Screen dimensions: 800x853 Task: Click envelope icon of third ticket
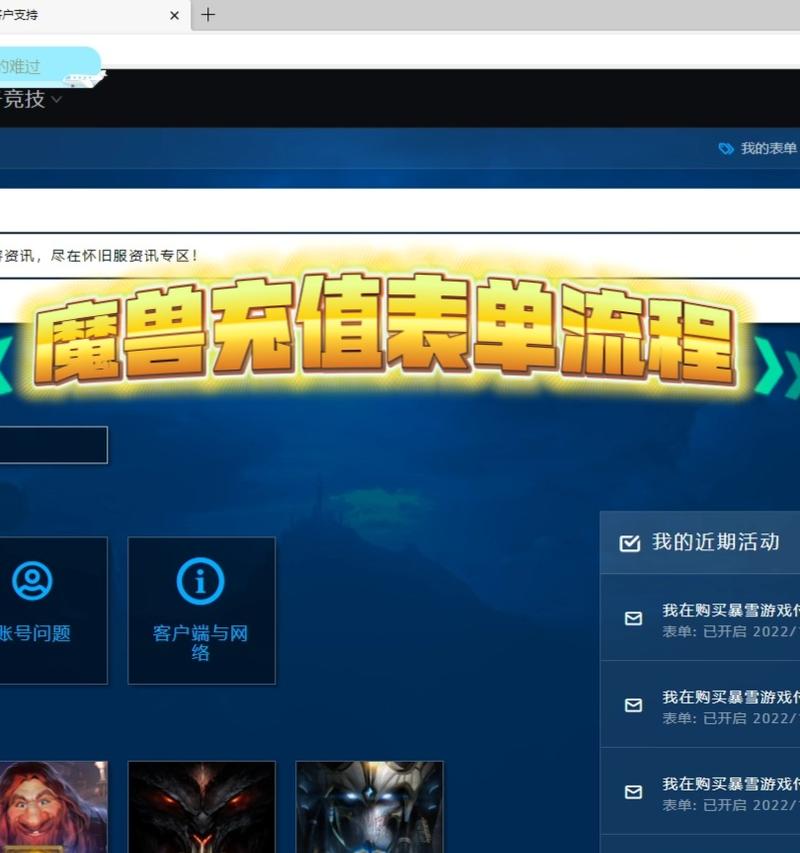click(x=633, y=792)
